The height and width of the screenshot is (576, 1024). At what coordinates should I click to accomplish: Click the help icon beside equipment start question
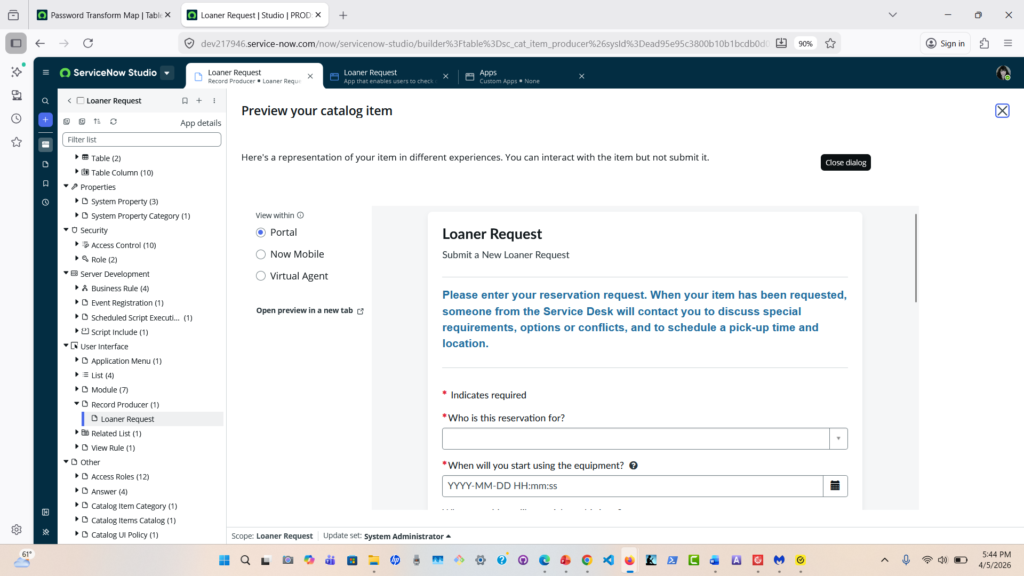634,466
